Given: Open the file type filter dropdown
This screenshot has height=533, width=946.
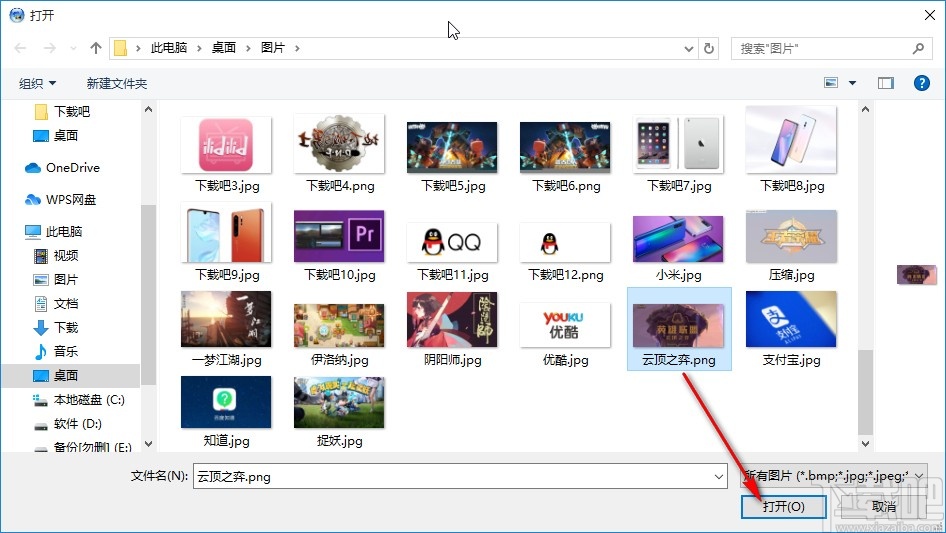Looking at the screenshot, I should pyautogui.click(x=834, y=477).
